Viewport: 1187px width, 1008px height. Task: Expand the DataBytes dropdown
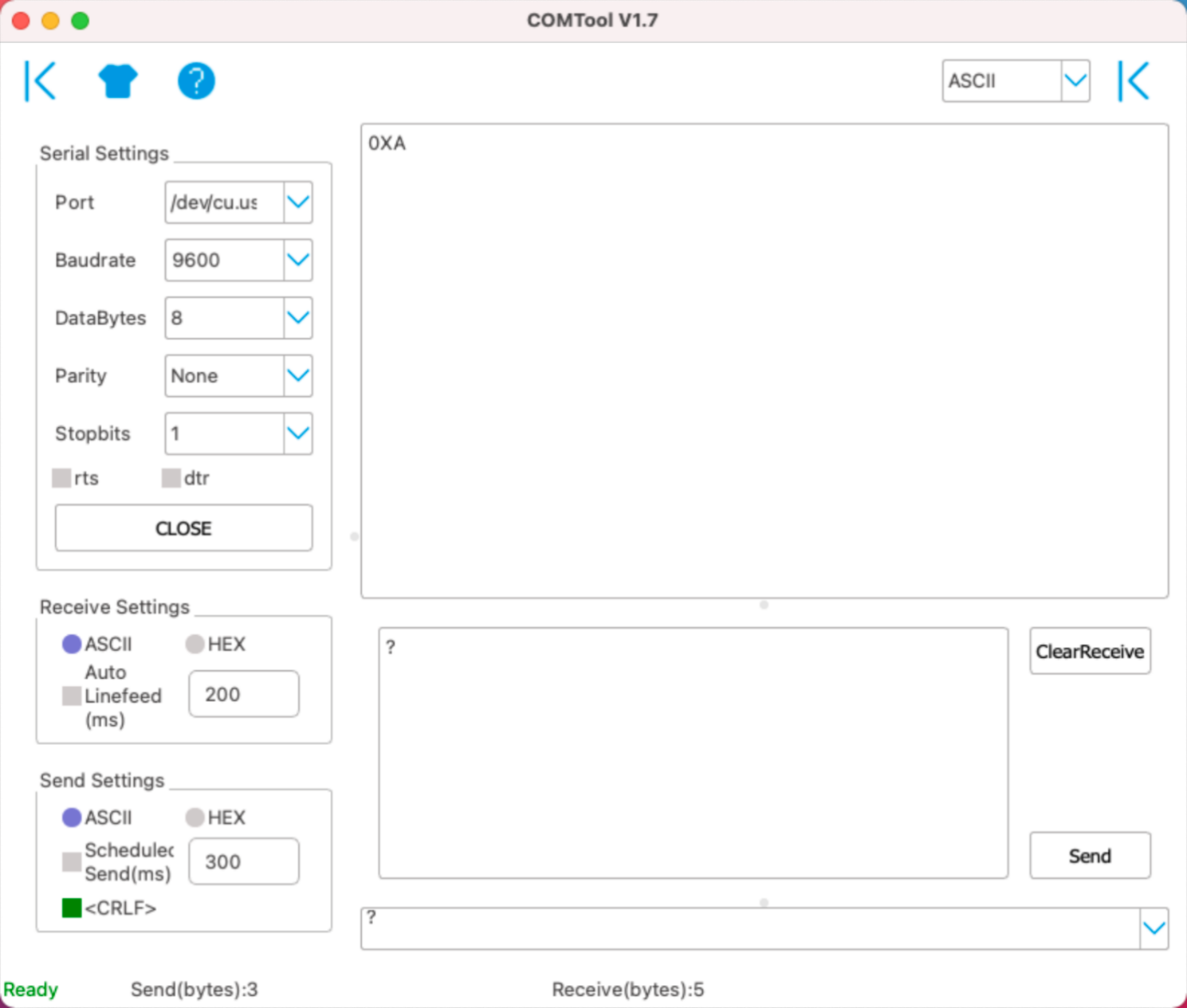[297, 317]
